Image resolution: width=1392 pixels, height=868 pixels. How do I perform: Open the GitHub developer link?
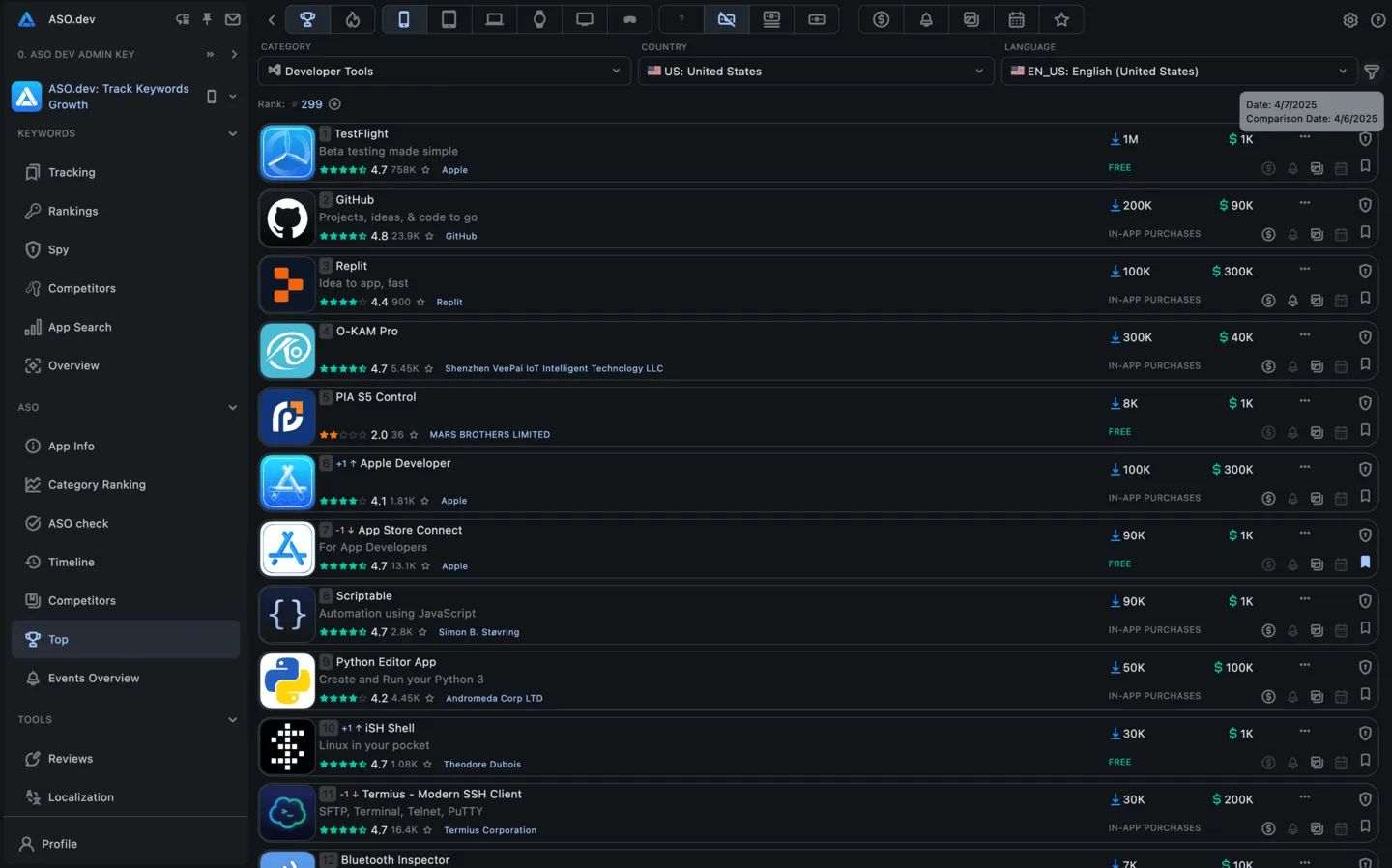pyautogui.click(x=460, y=235)
